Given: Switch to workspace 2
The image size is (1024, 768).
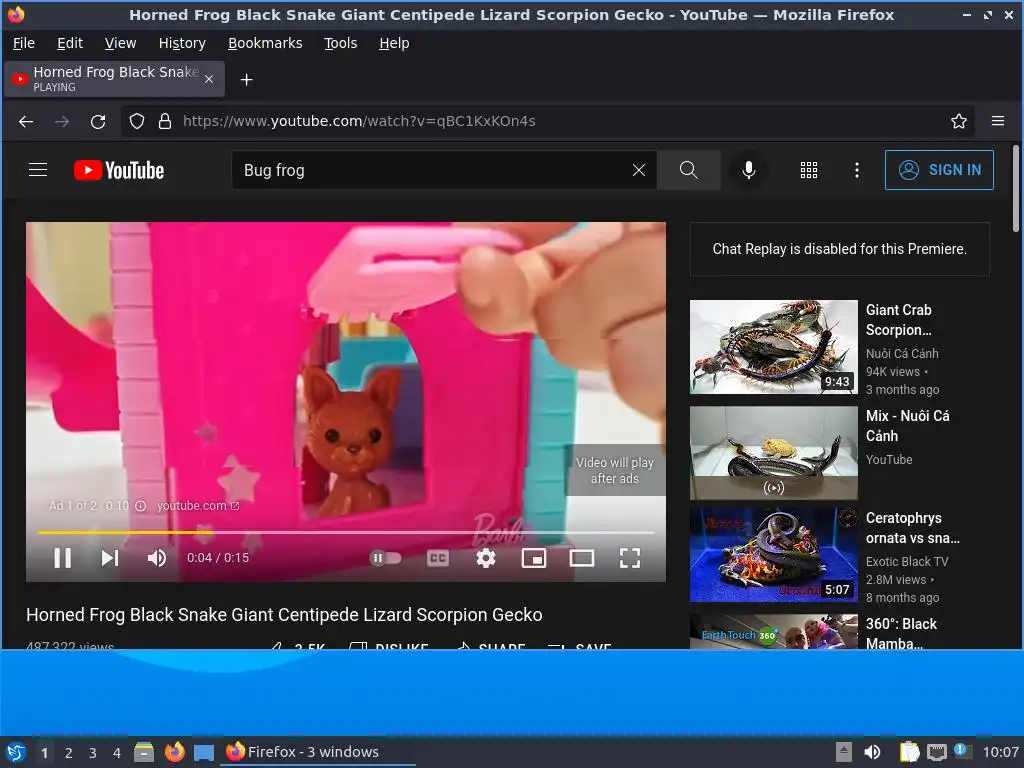Looking at the screenshot, I should 69,753.
